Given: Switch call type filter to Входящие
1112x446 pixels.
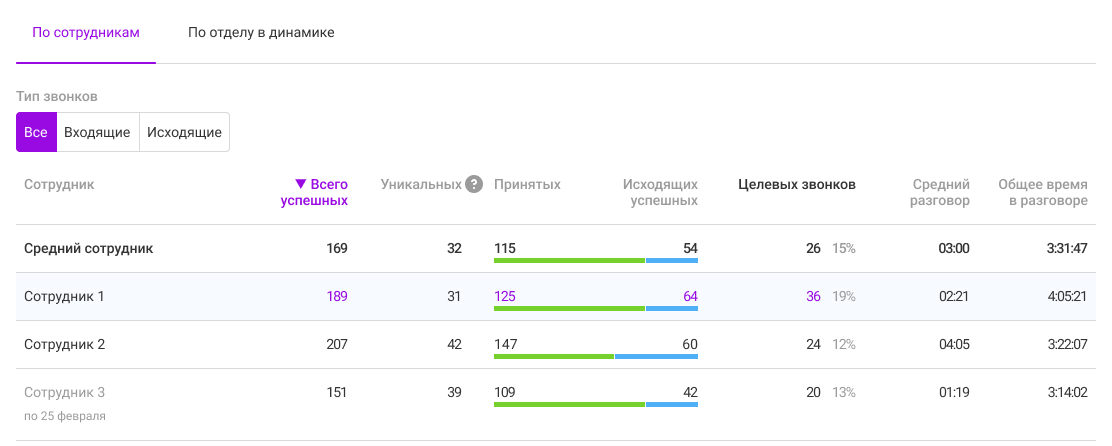Looking at the screenshot, I should [97, 132].
